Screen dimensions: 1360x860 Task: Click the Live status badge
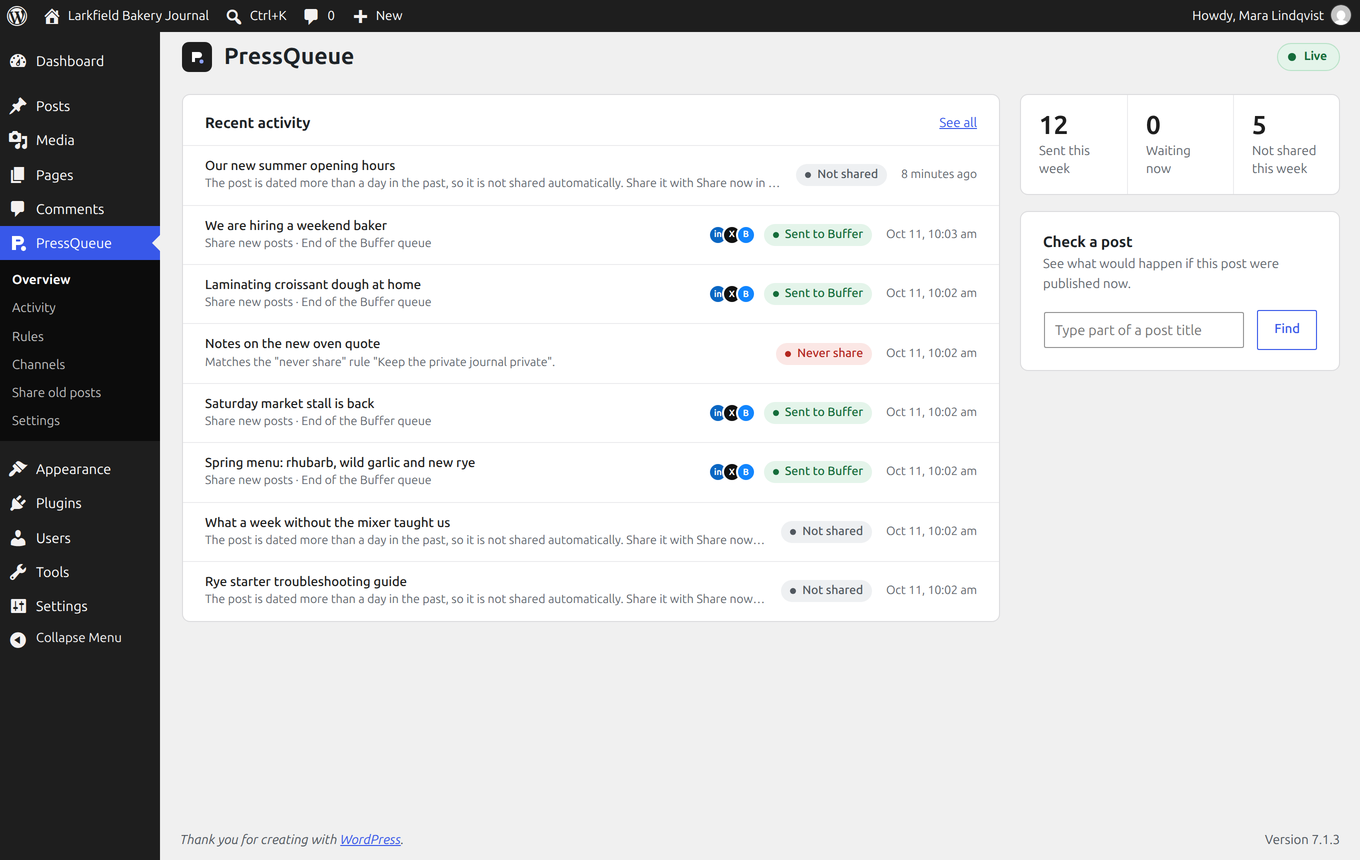[1308, 57]
